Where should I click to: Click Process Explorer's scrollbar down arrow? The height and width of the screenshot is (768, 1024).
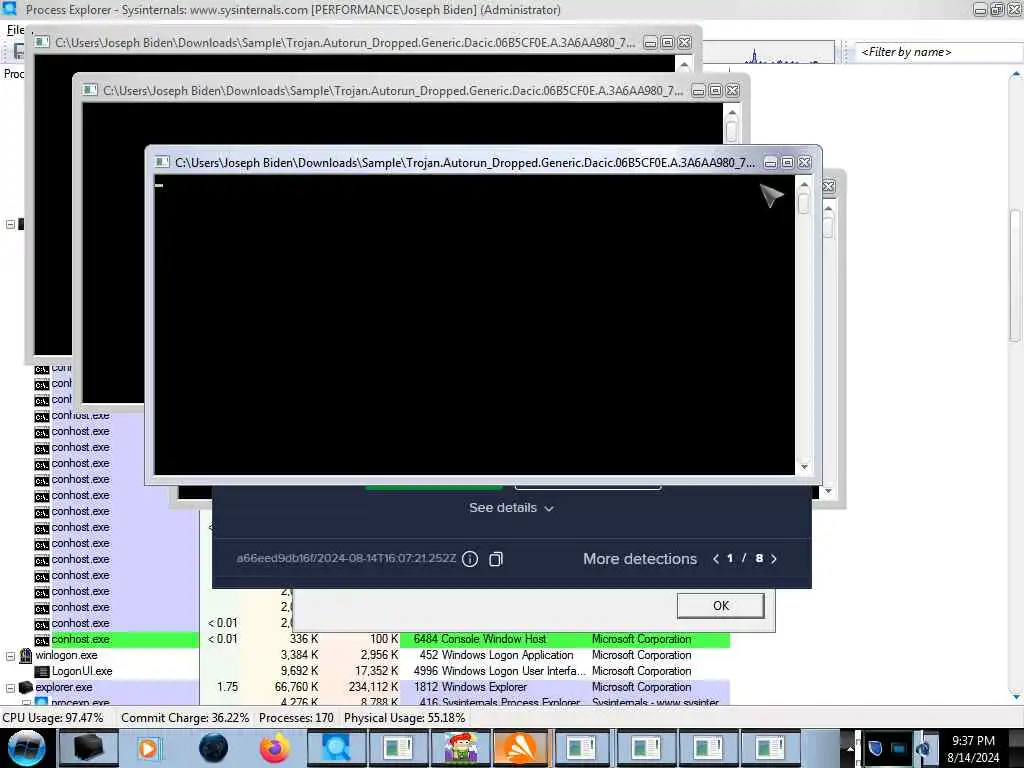[x=1016, y=697]
